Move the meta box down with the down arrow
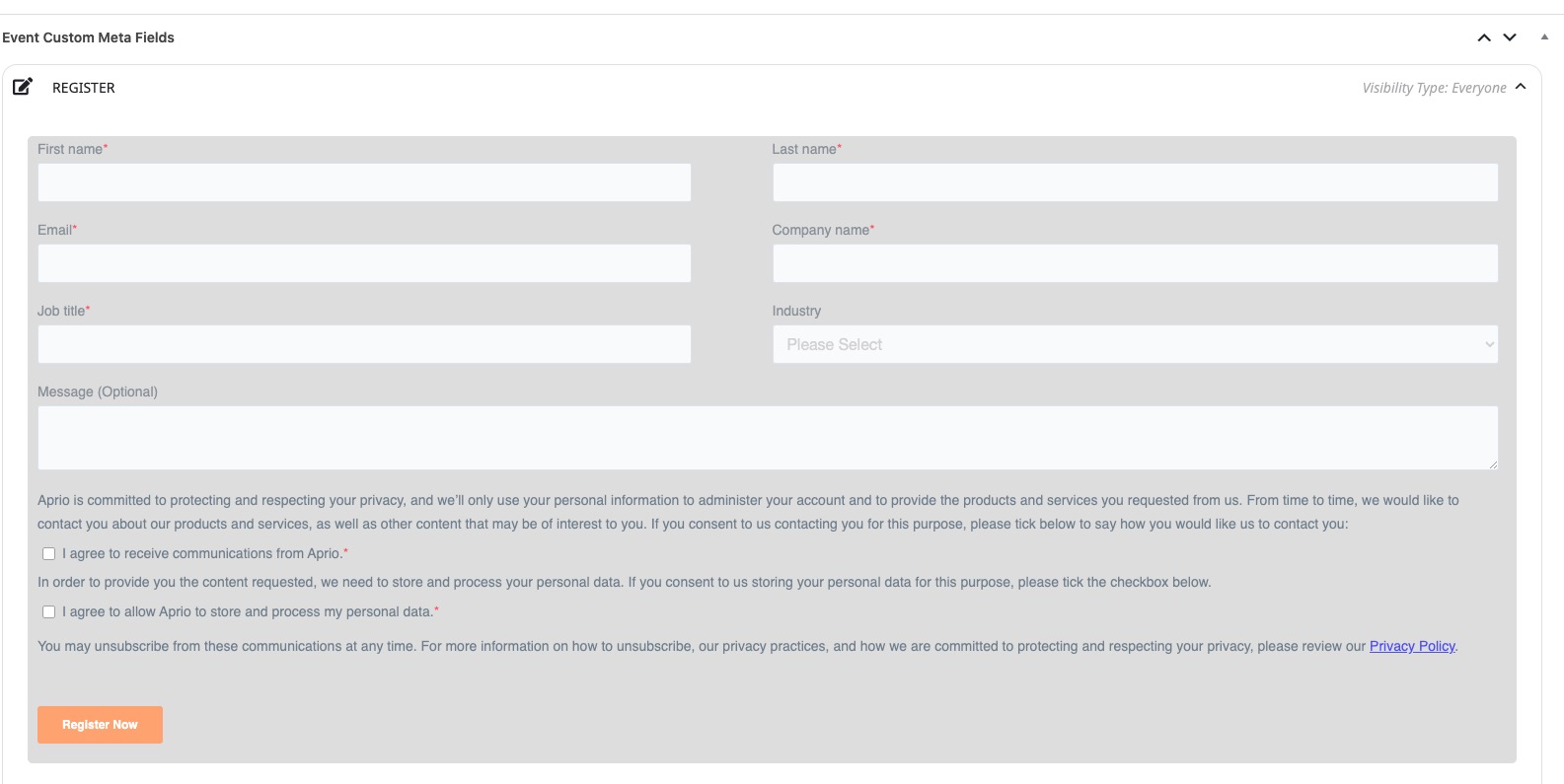The width and height of the screenshot is (1564, 784). pos(1510,37)
